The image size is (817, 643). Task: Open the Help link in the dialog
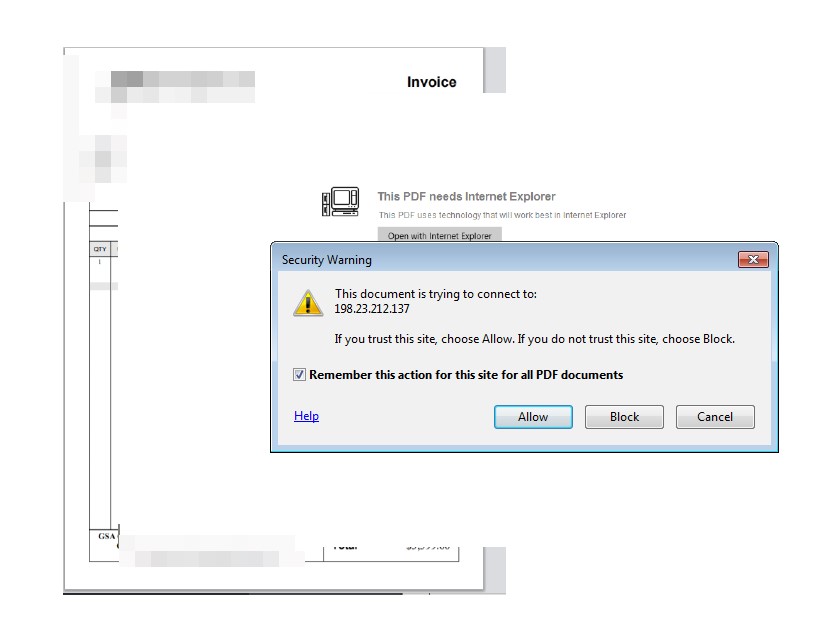coord(306,416)
